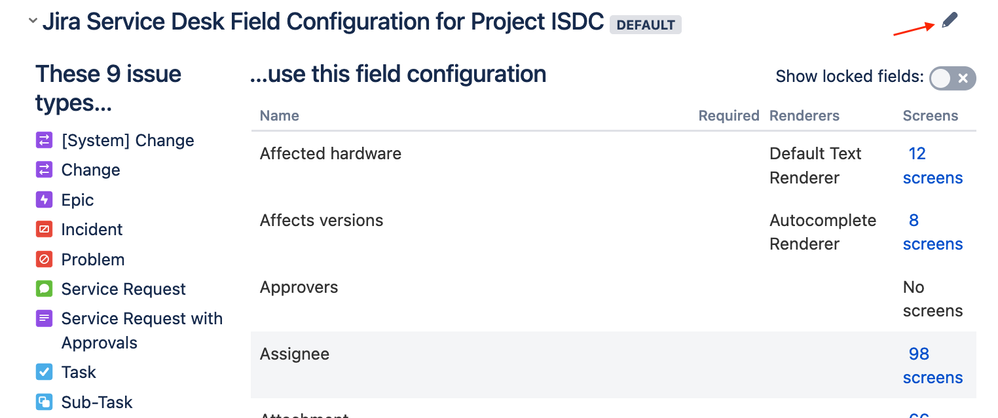This screenshot has width=998, height=418.
Task: Click the Epic lightning bolt icon
Action: click(44, 200)
